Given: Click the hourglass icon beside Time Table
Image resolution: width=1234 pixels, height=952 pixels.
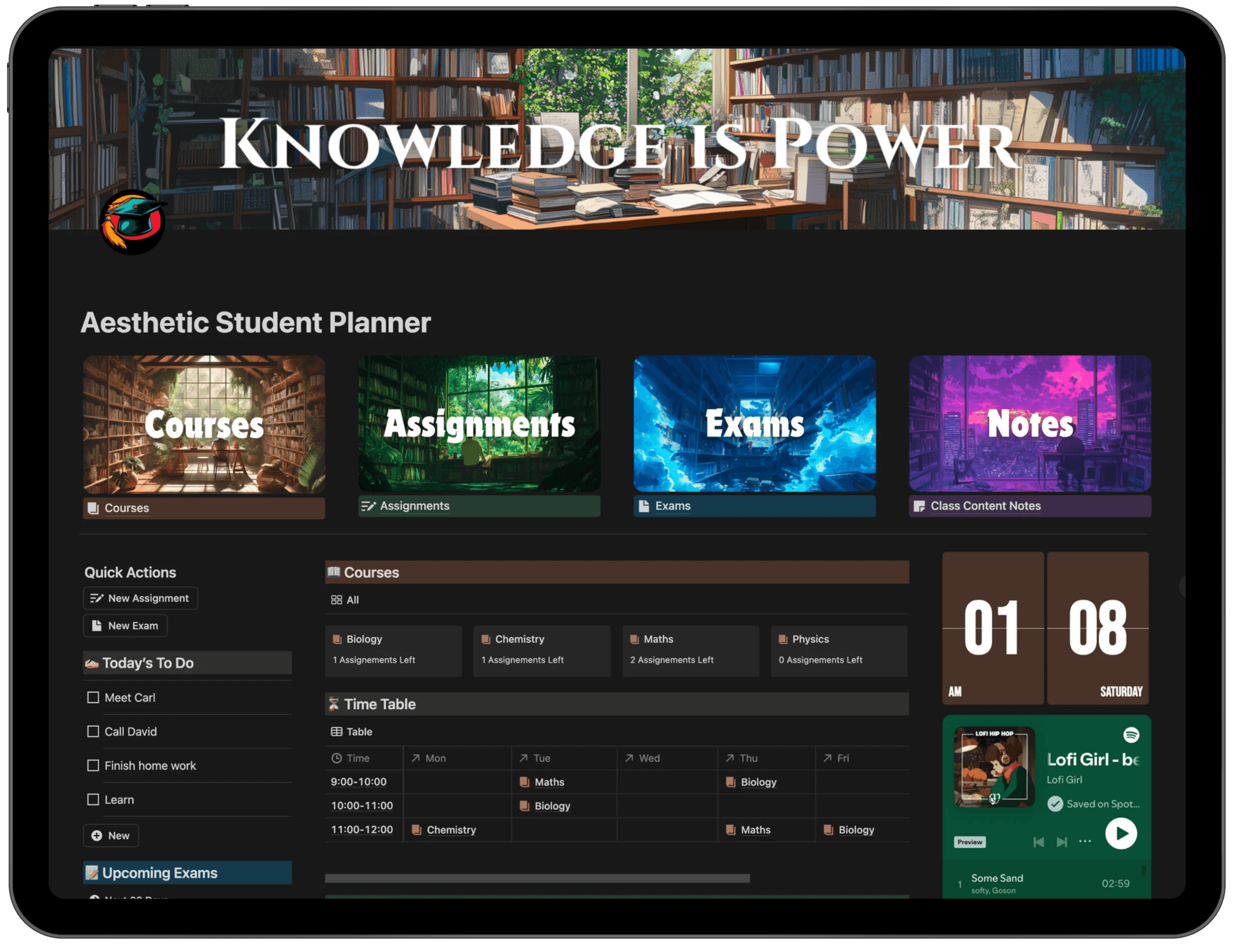Looking at the screenshot, I should pyautogui.click(x=335, y=703).
